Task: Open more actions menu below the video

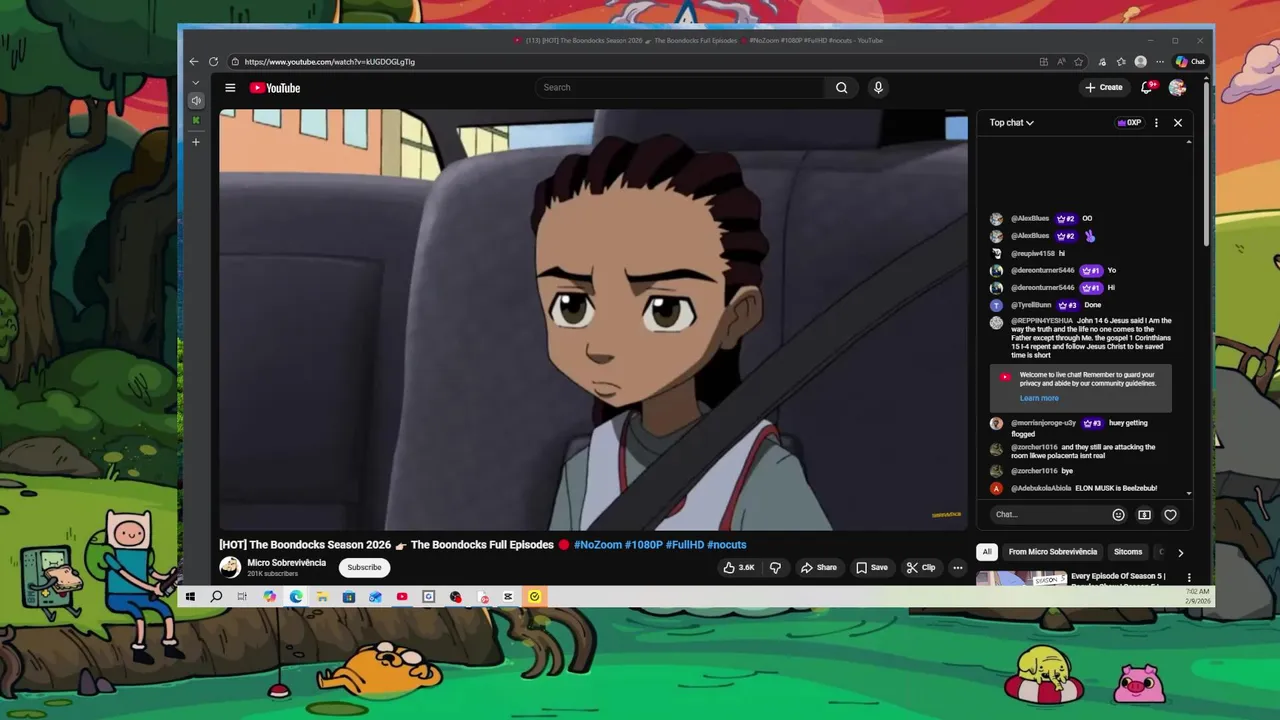Action: [x=957, y=568]
